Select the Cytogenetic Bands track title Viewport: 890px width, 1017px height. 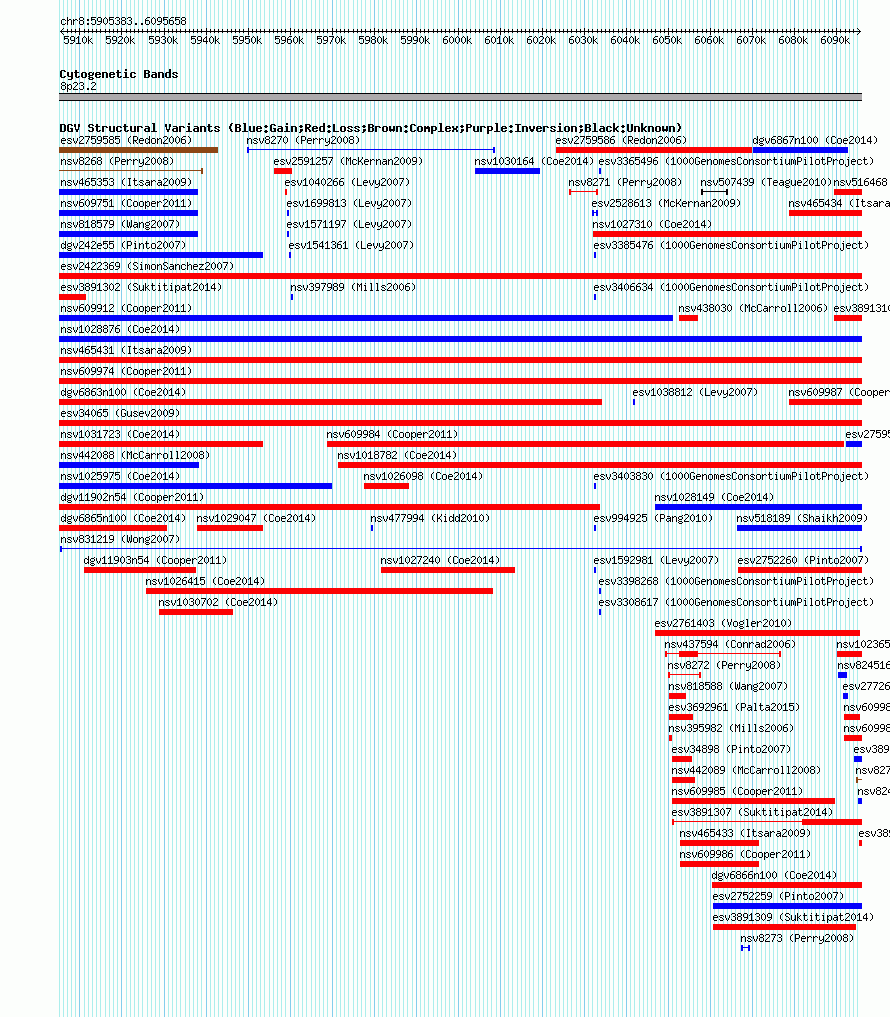(119, 74)
